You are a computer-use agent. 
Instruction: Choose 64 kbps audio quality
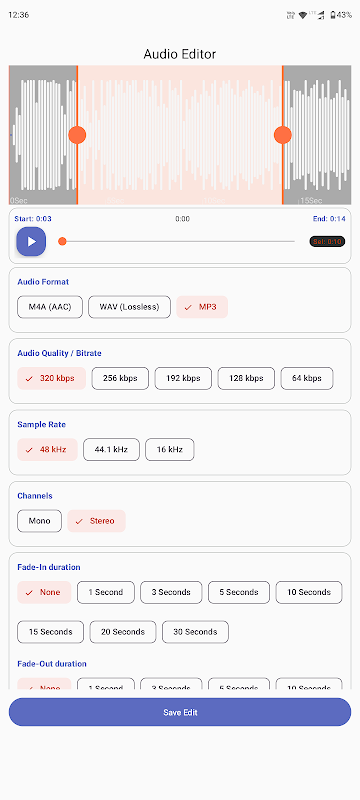307,379
